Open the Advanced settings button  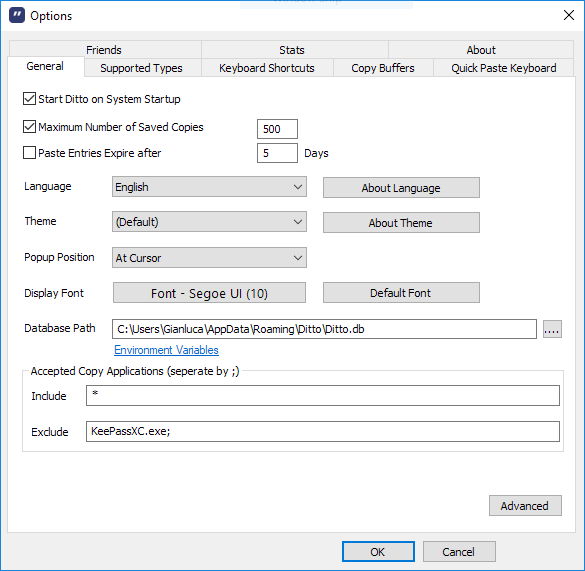(525, 506)
